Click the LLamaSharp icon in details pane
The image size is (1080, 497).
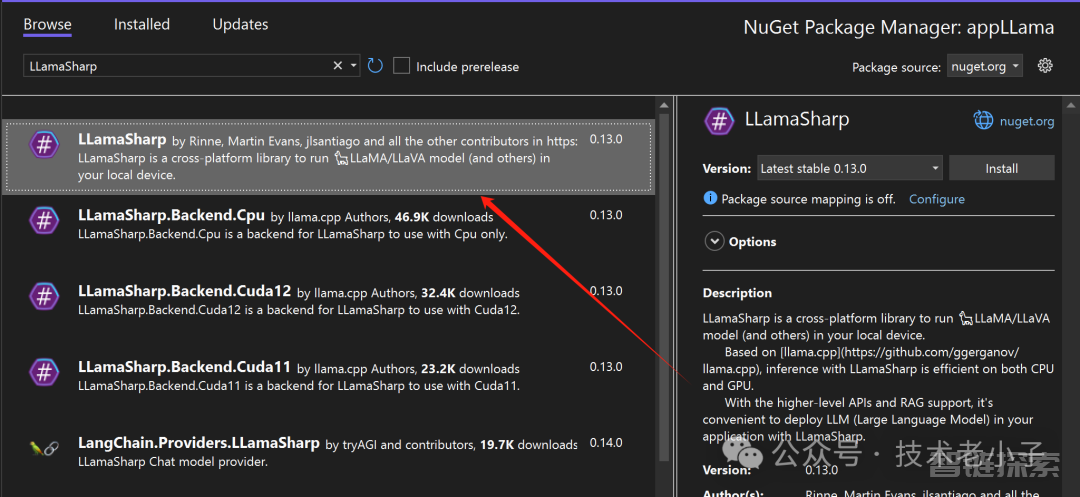(719, 121)
